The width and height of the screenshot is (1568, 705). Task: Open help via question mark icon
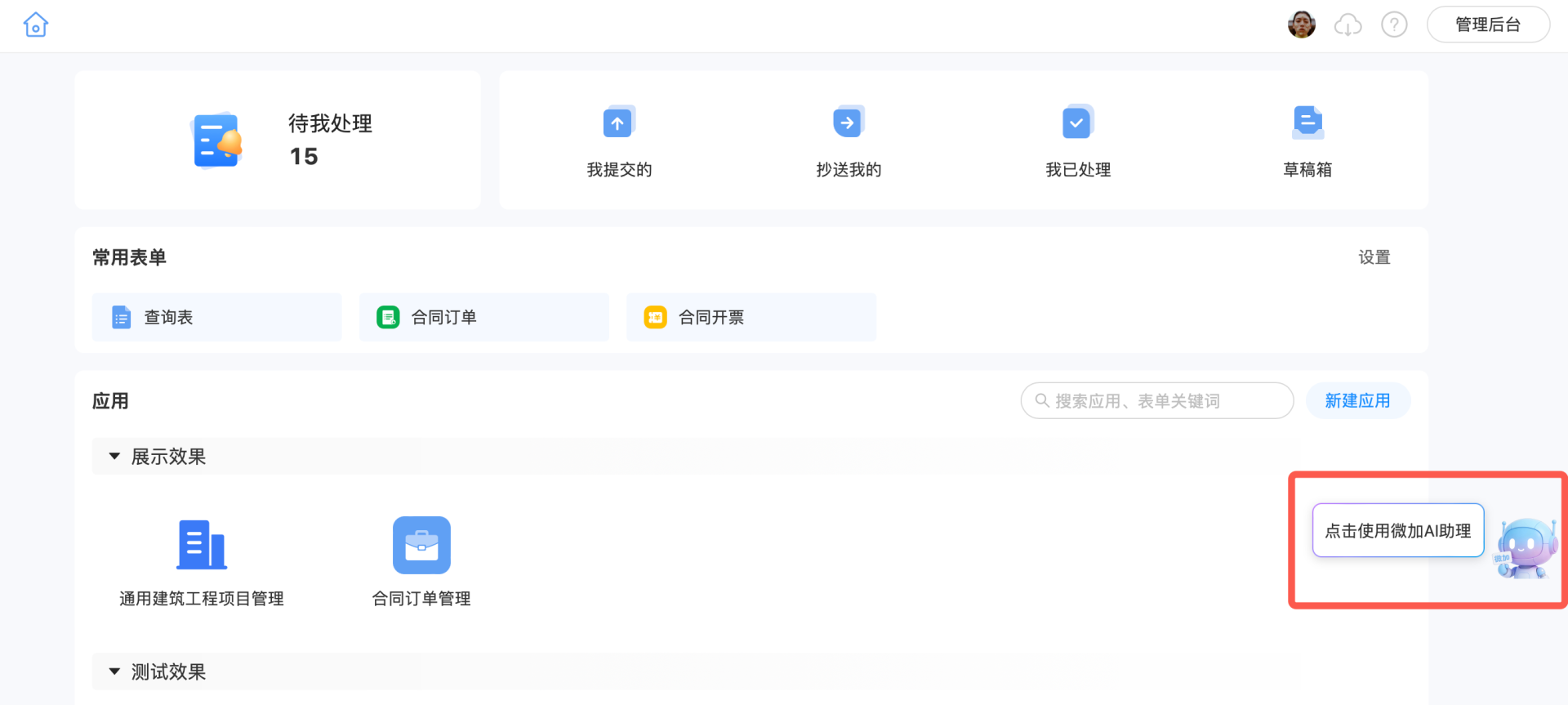[1394, 25]
